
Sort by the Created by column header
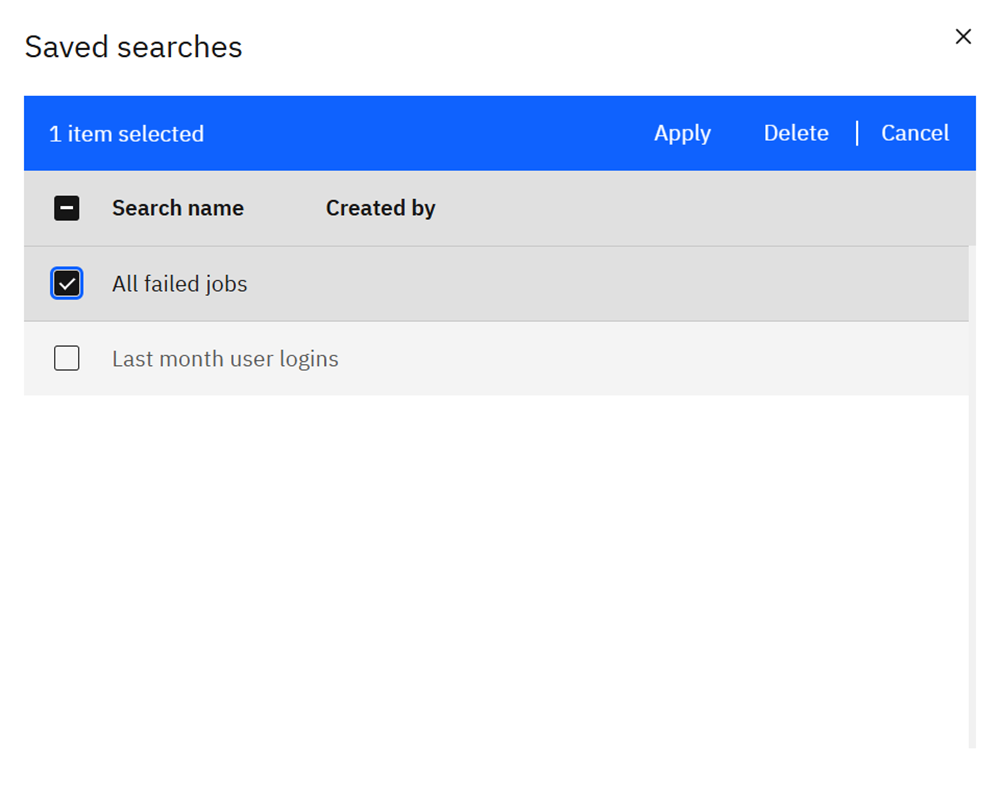380,208
